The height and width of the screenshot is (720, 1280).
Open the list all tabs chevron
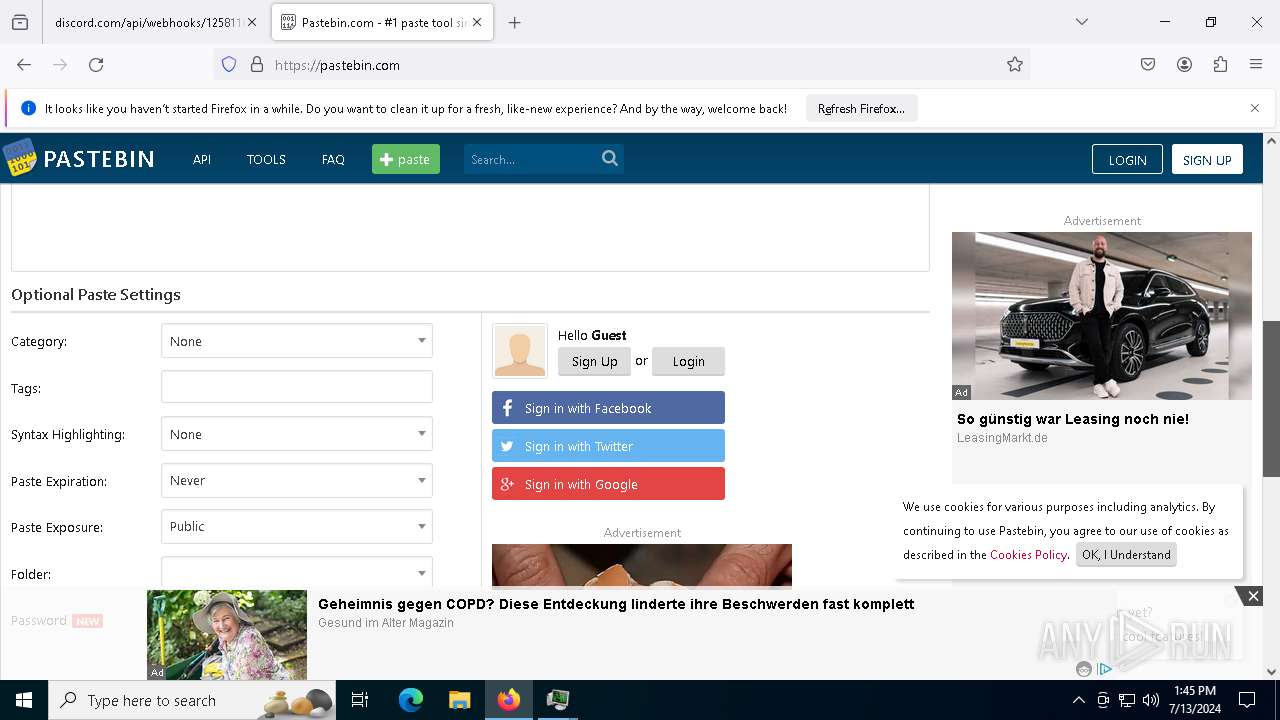pyautogui.click(x=1081, y=22)
